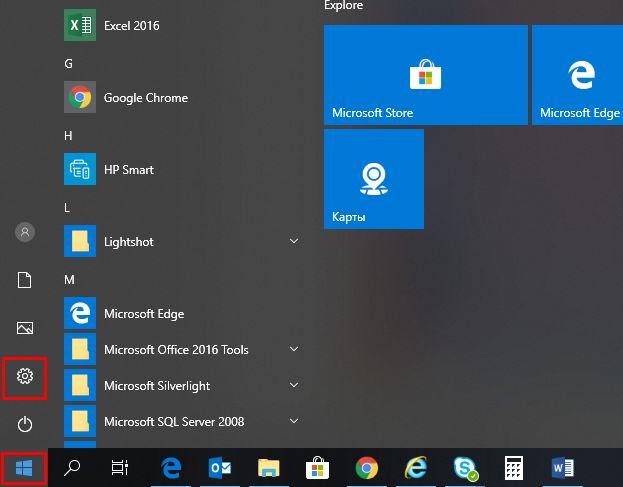
Task: Open the Microsoft Store tile
Action: [426, 75]
